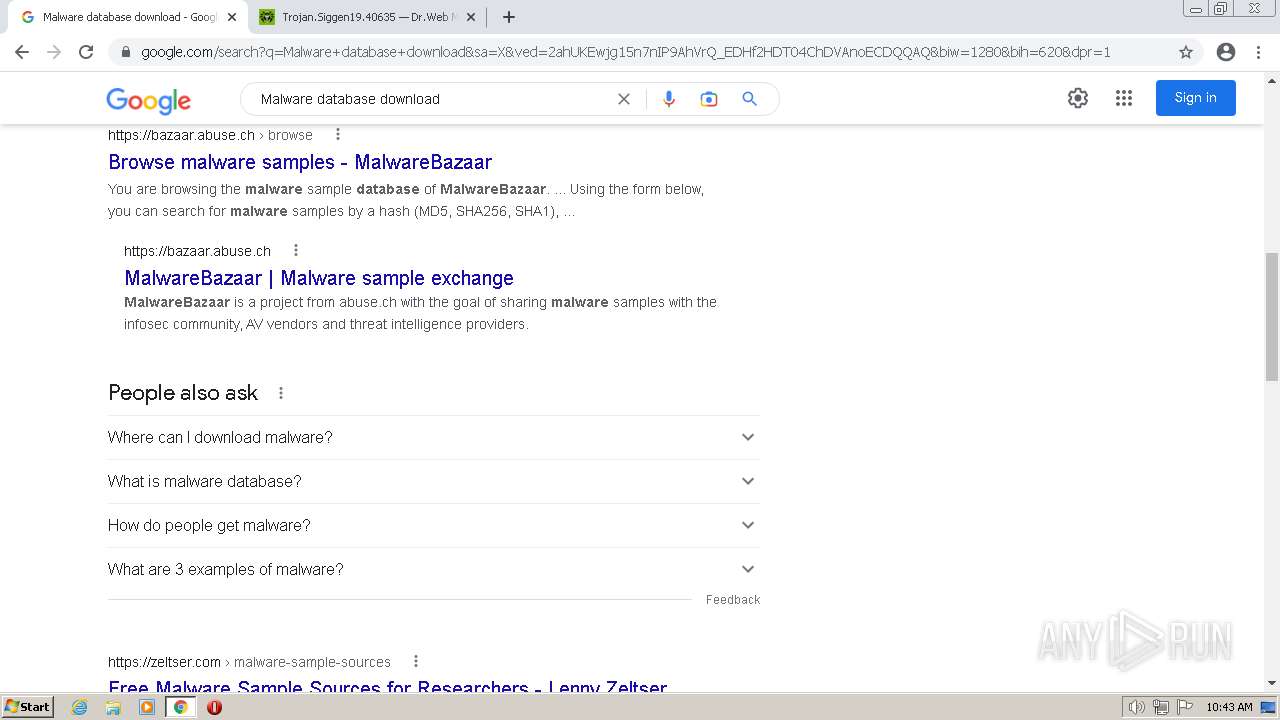Open the Action Center flag icon
Image resolution: width=1280 pixels, height=720 pixels.
(1184, 707)
